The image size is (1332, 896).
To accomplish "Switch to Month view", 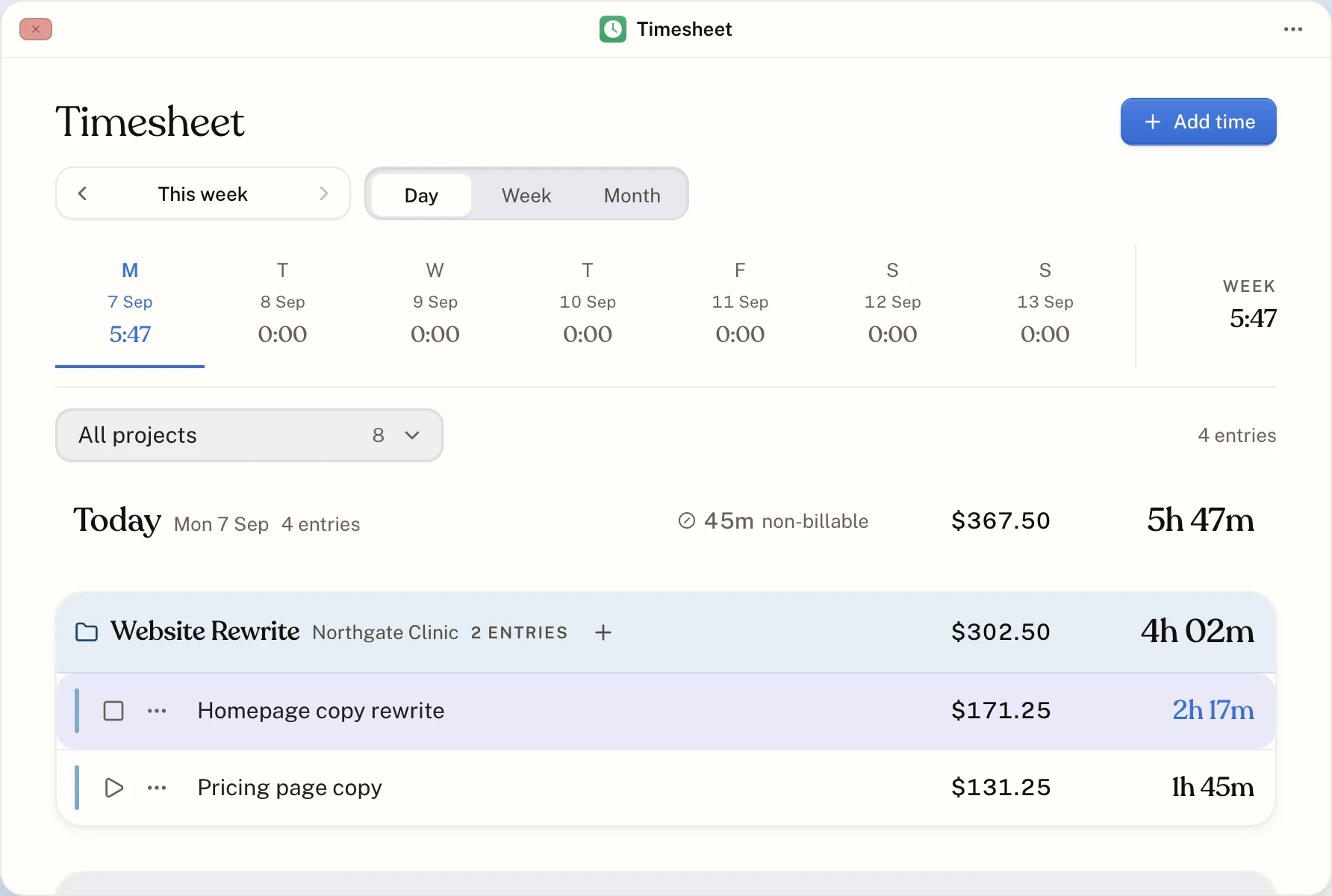I will (632, 195).
